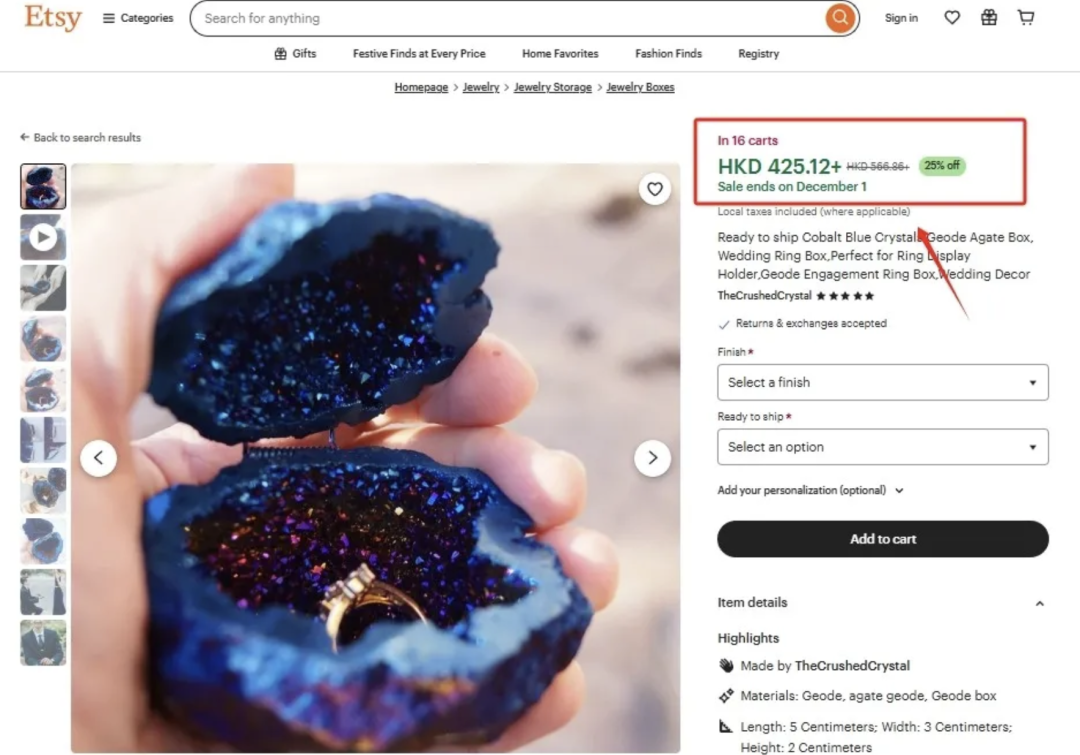The image size is (1080, 755).
Task: Show previous product image with left arrow
Action: point(98,457)
